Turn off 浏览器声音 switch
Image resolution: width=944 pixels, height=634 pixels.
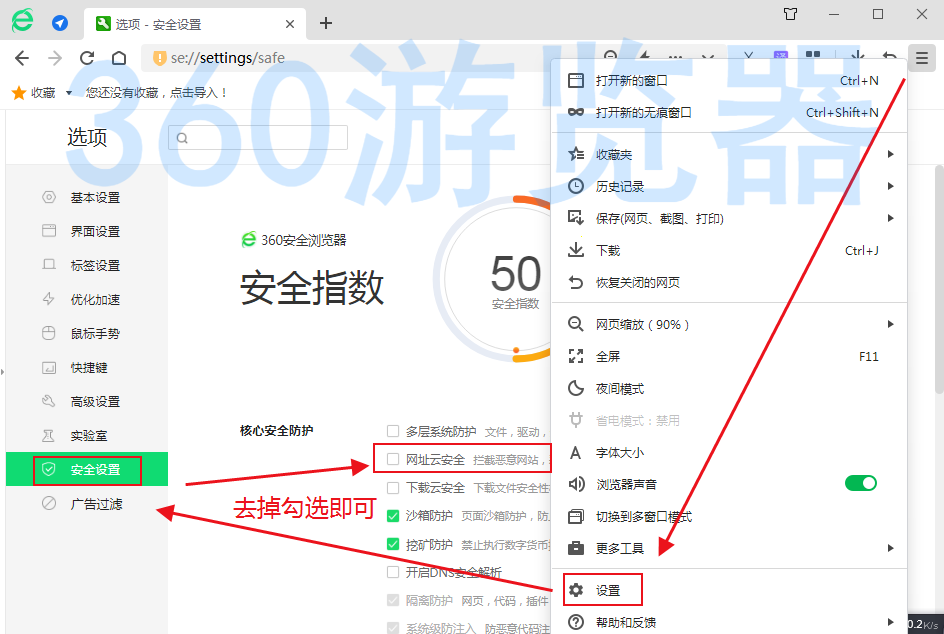coord(860,483)
